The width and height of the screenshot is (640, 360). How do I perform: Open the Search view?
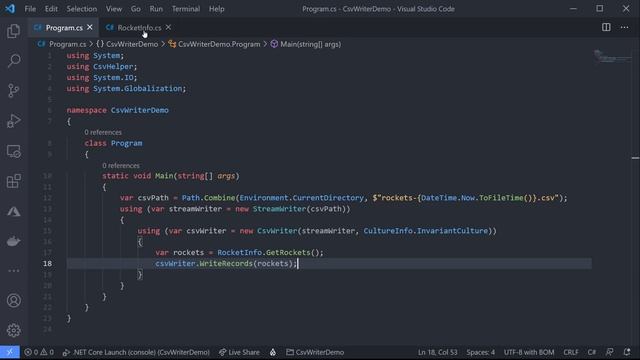(x=13, y=61)
